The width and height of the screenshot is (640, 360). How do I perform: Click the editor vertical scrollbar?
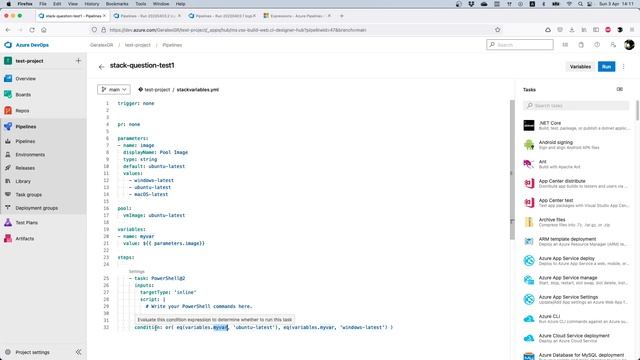512,169
